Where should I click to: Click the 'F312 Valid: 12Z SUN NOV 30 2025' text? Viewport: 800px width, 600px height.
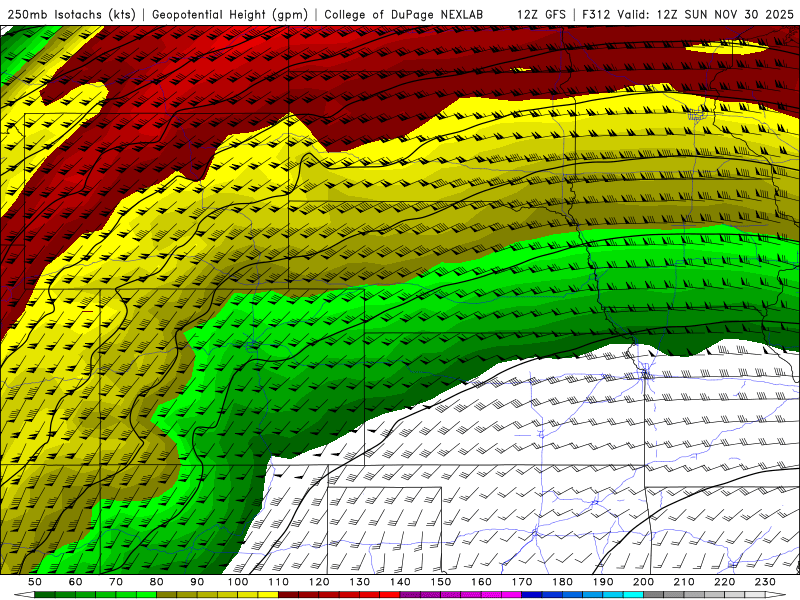coord(688,14)
